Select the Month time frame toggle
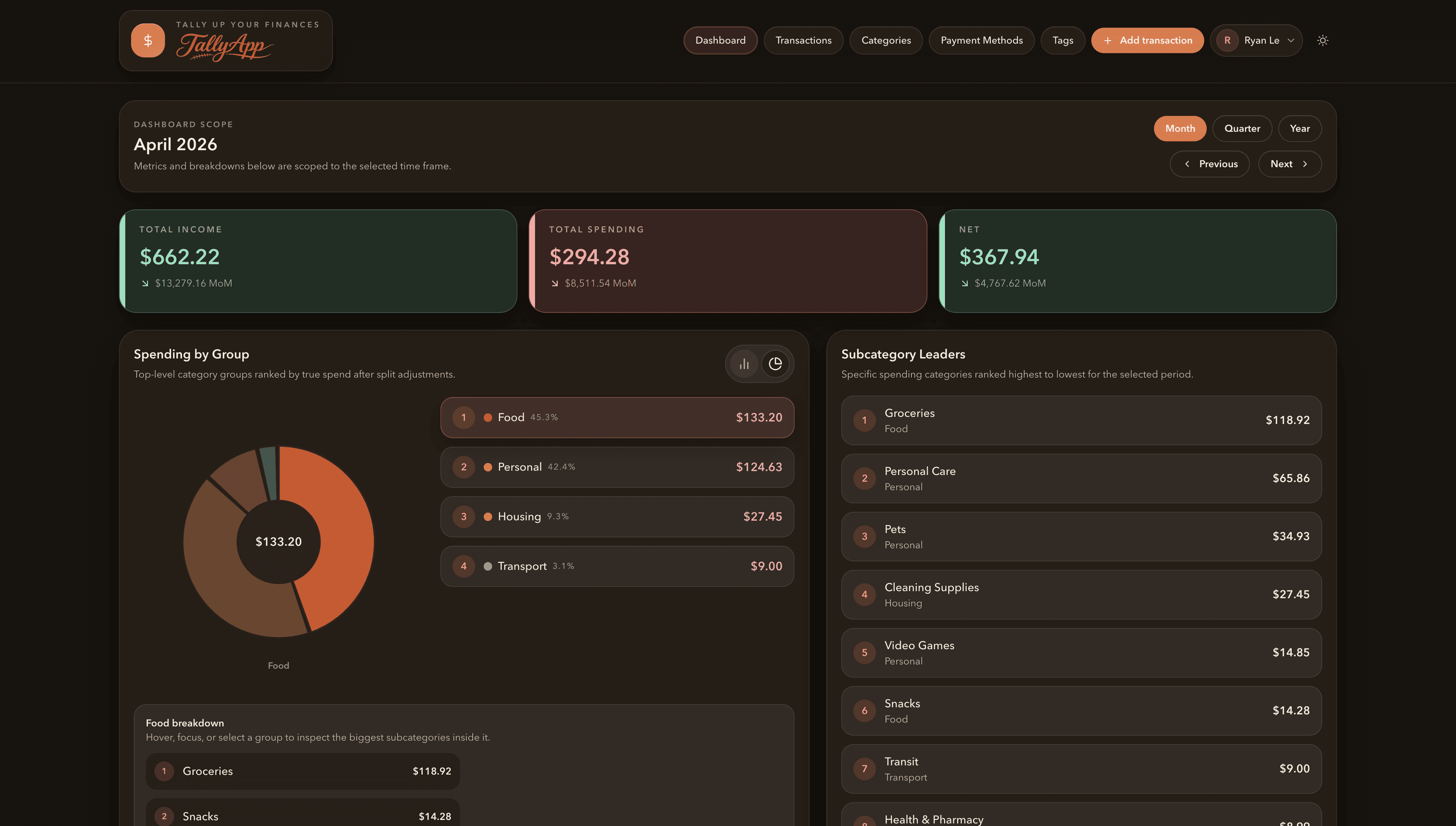1456x826 pixels. click(x=1180, y=128)
